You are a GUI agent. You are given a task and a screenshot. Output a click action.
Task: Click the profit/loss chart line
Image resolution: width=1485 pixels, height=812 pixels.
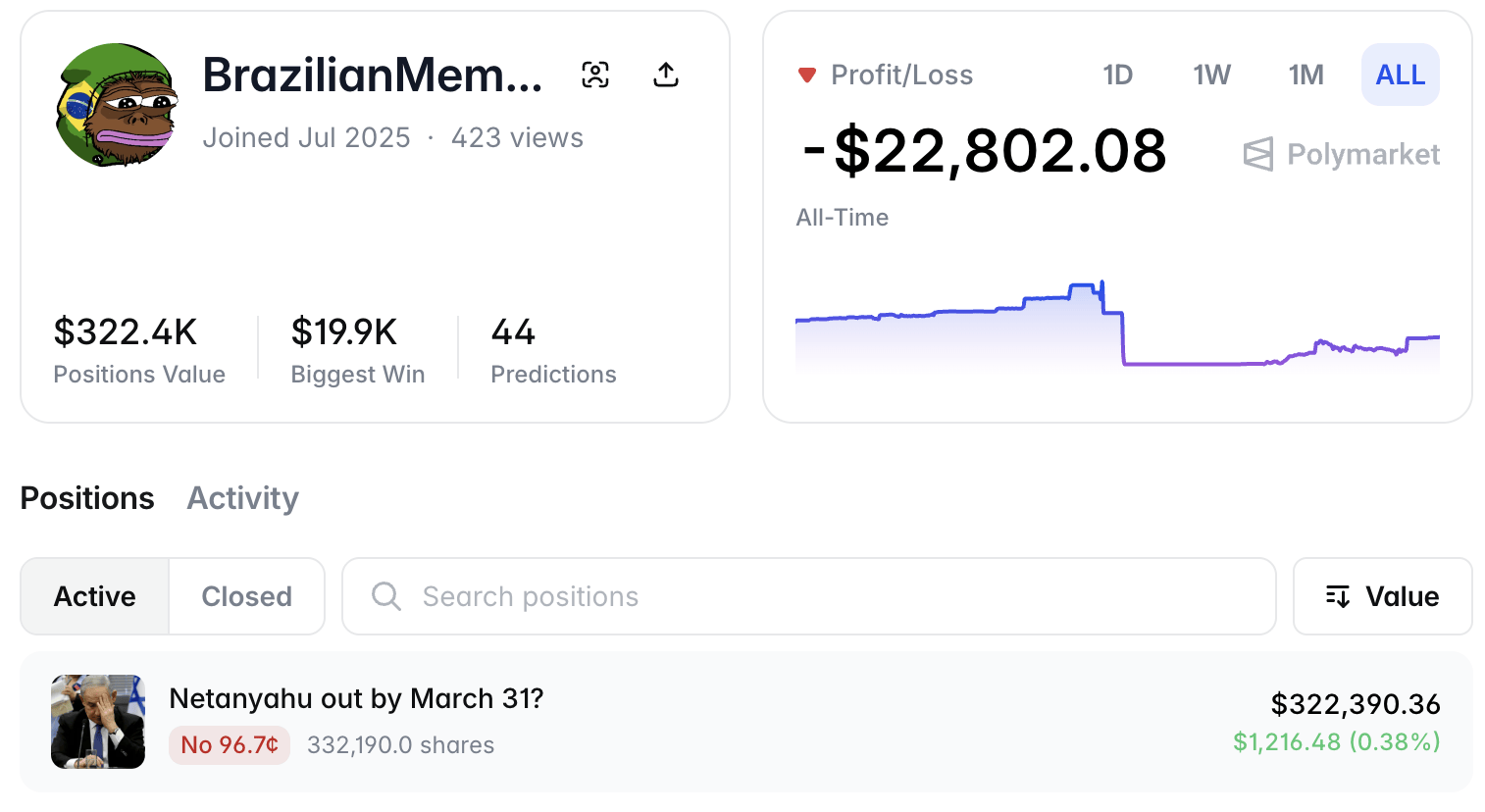tap(981, 311)
